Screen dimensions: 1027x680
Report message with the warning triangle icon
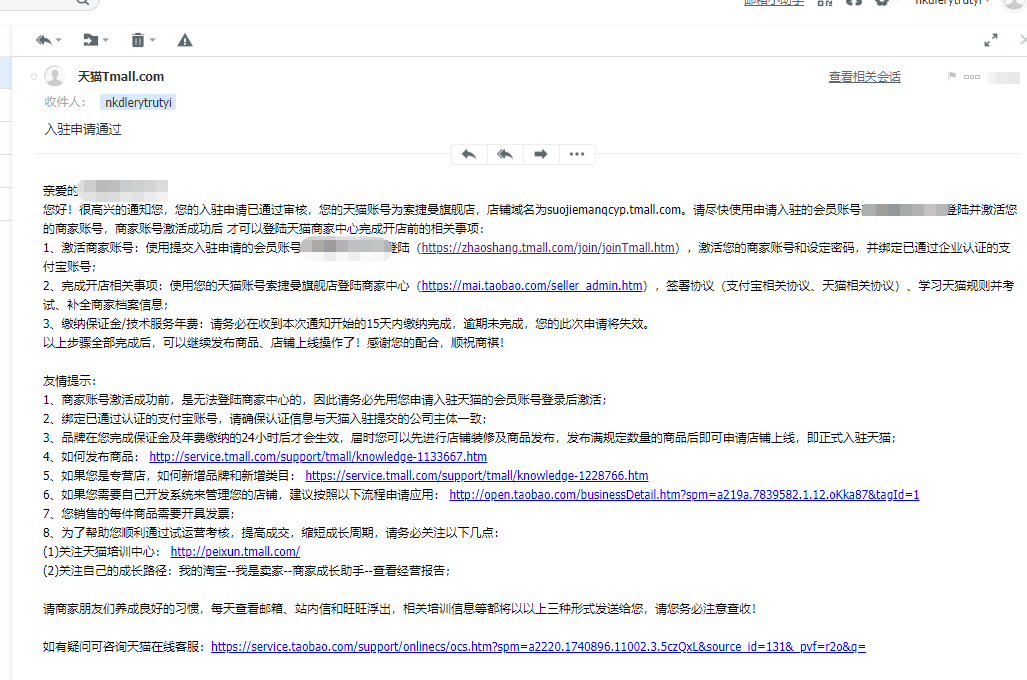185,40
